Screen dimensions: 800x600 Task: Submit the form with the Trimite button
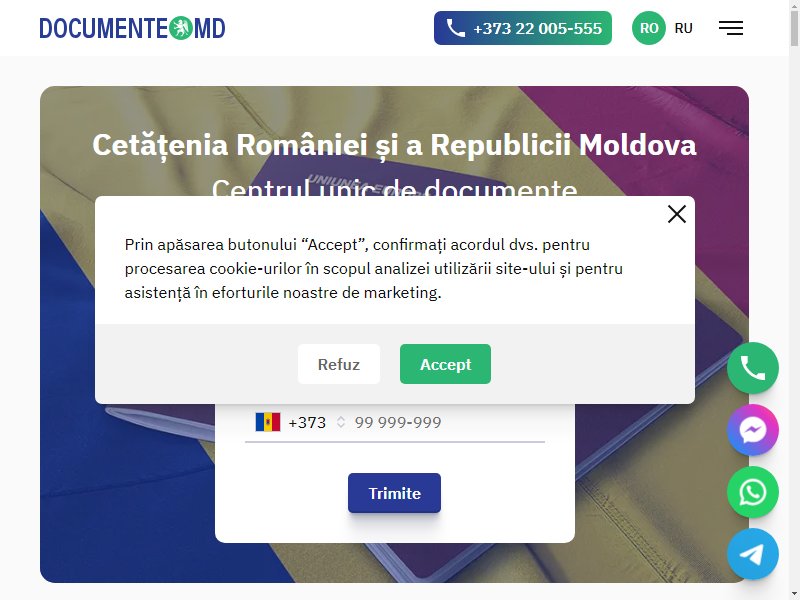(x=394, y=493)
